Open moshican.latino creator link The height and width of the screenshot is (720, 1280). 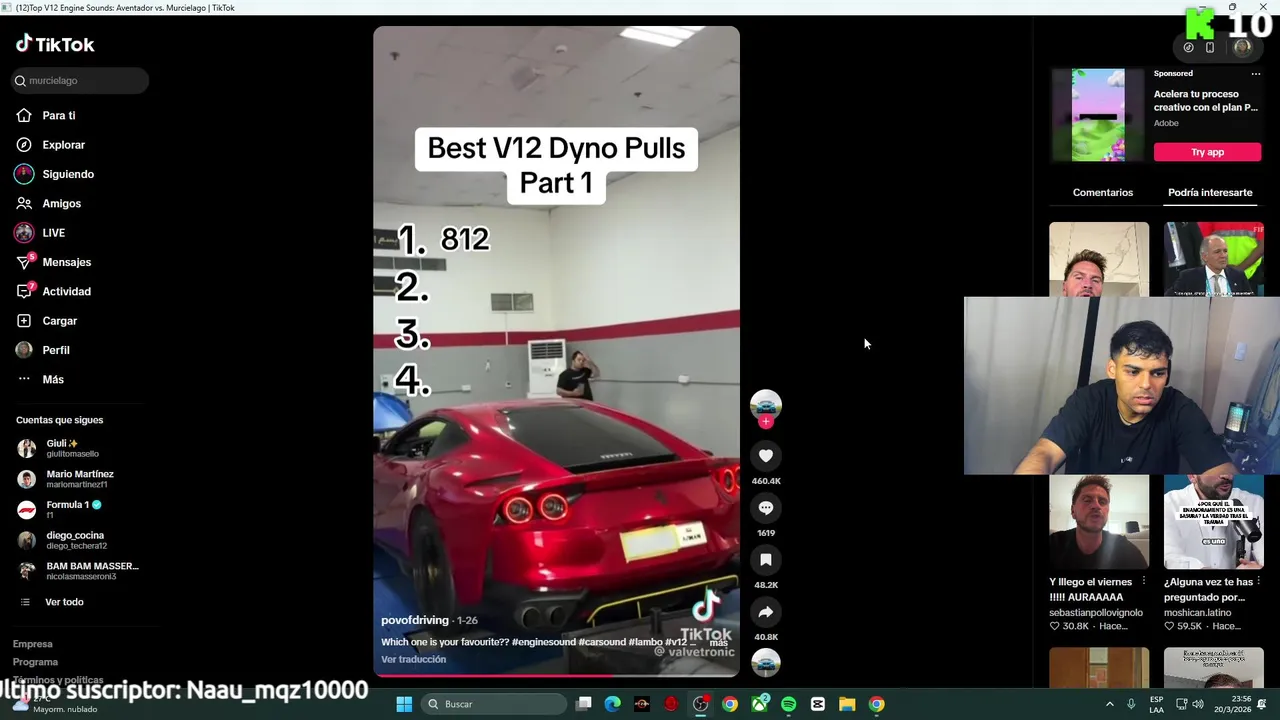[x=1197, y=612]
